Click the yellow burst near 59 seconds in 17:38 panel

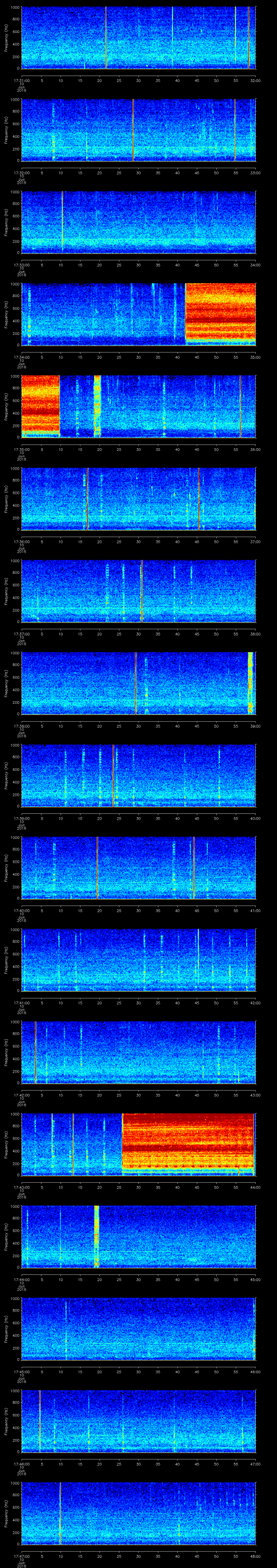click(x=250, y=683)
